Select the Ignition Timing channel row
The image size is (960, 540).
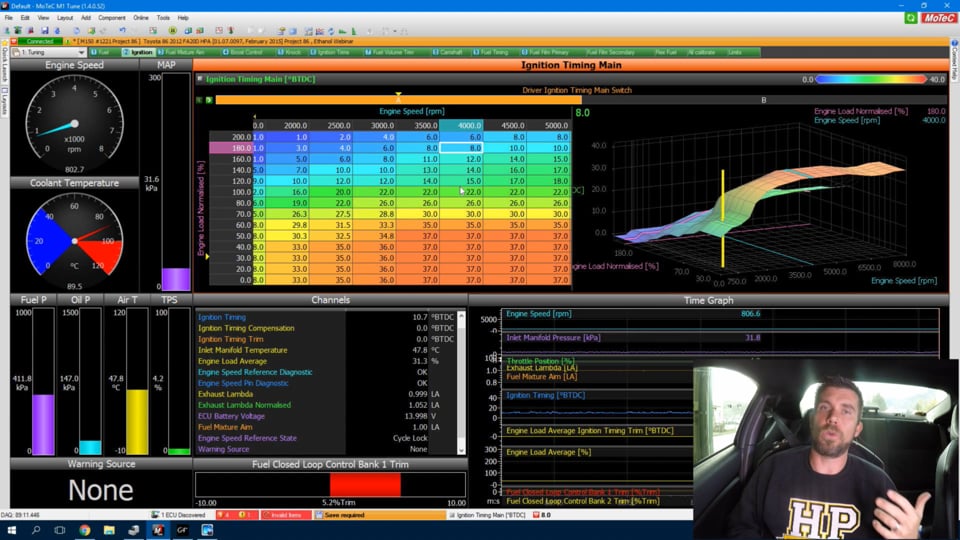pyautogui.click(x=326, y=317)
